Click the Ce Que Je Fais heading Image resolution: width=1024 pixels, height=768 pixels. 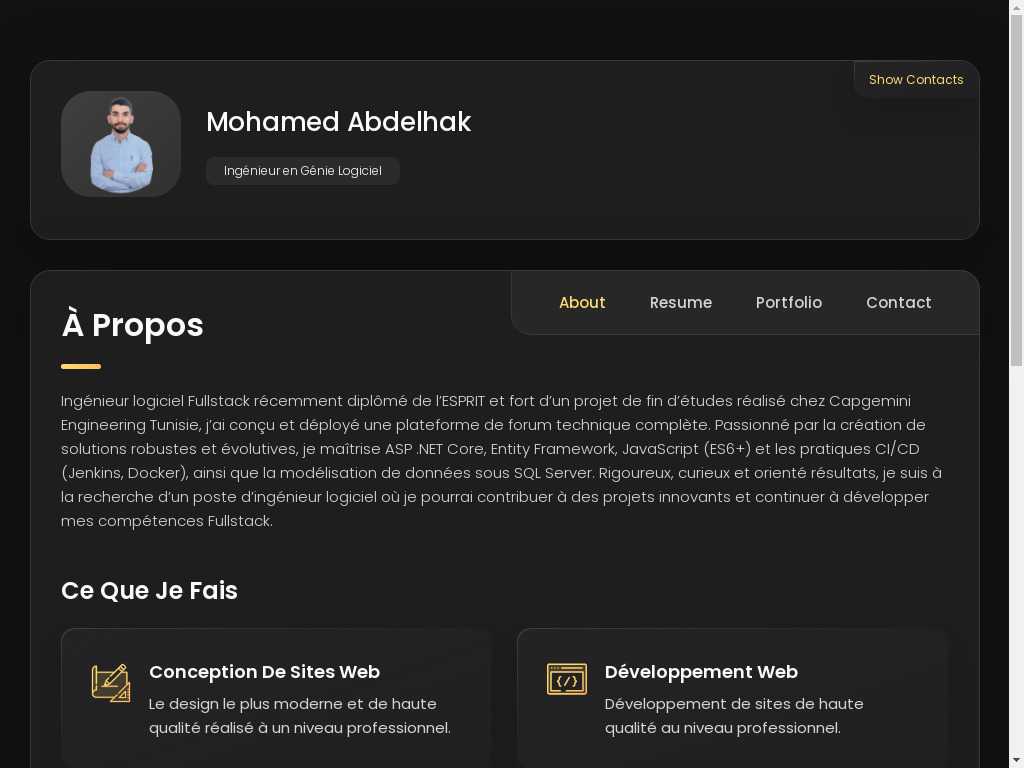tap(149, 591)
